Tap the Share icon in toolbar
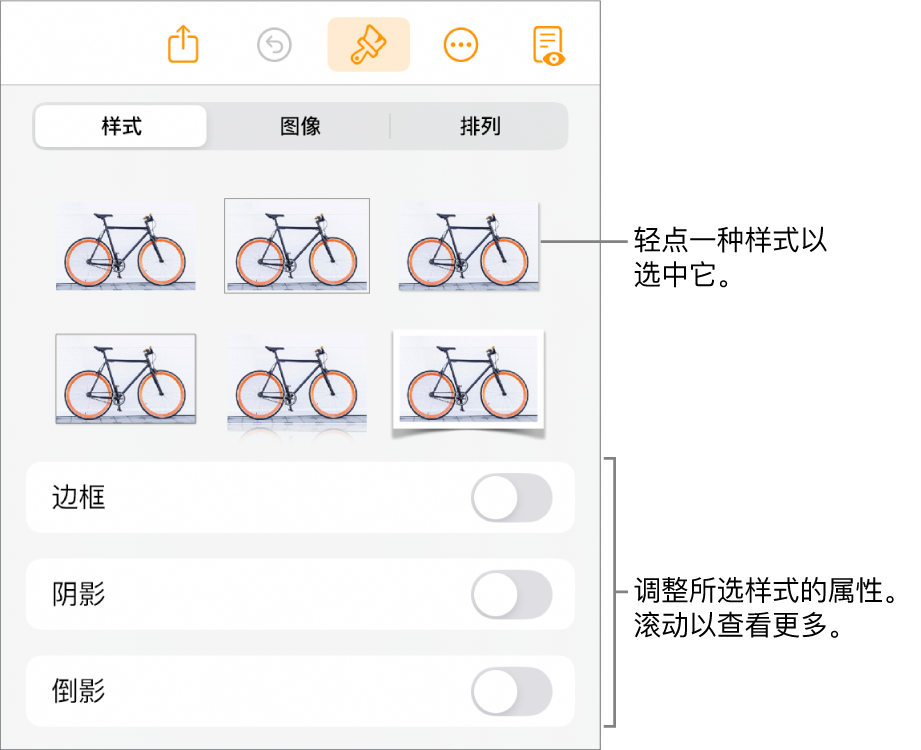 (x=184, y=45)
